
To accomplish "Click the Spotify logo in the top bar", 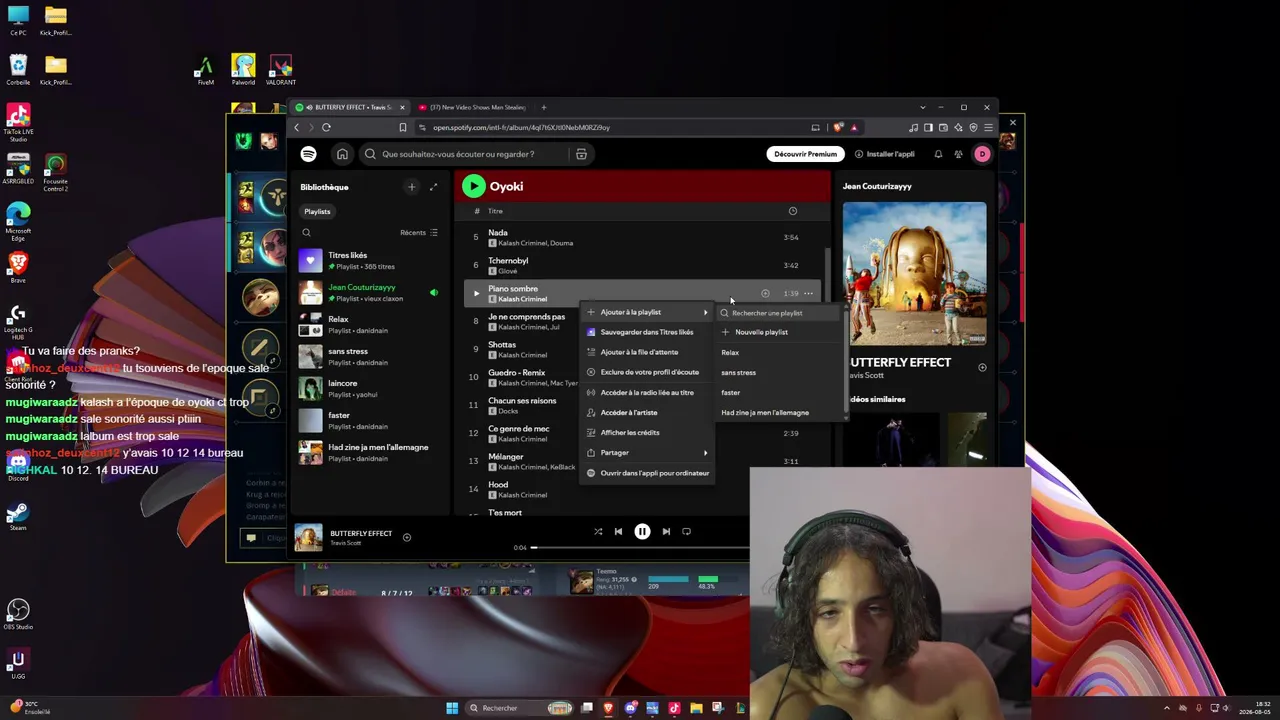I will (x=308, y=154).
